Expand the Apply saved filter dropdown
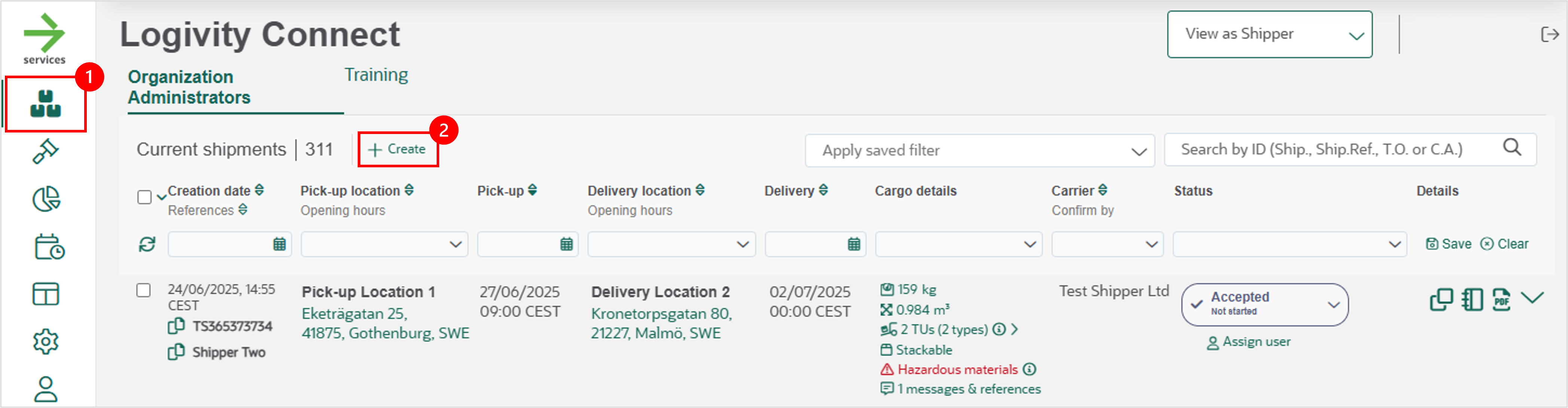 979,150
